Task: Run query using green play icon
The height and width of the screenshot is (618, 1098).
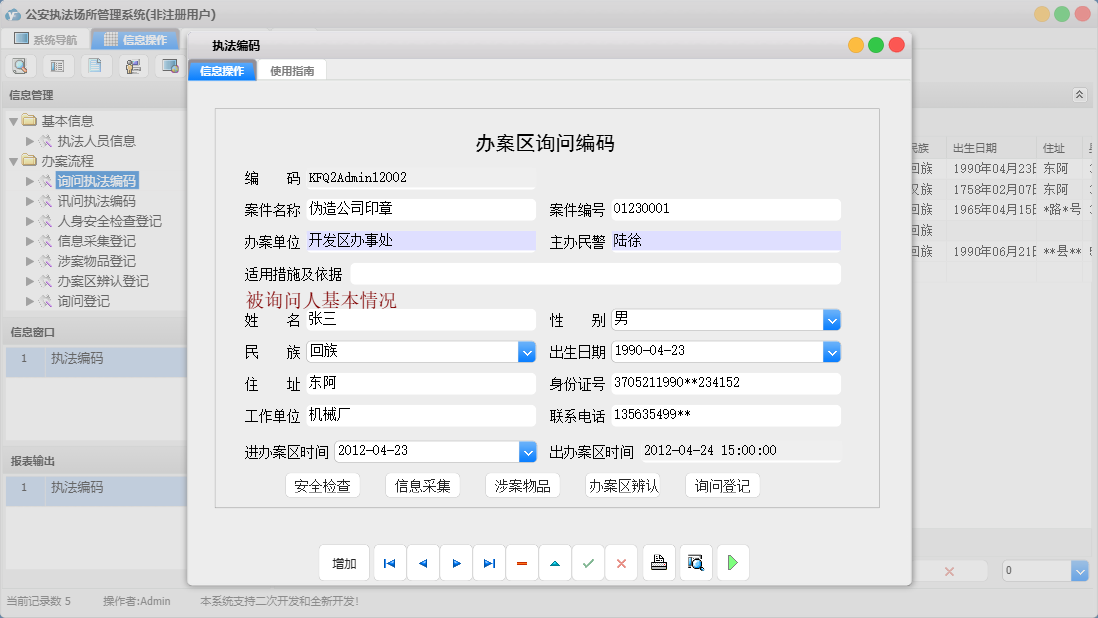Action: click(x=732, y=563)
